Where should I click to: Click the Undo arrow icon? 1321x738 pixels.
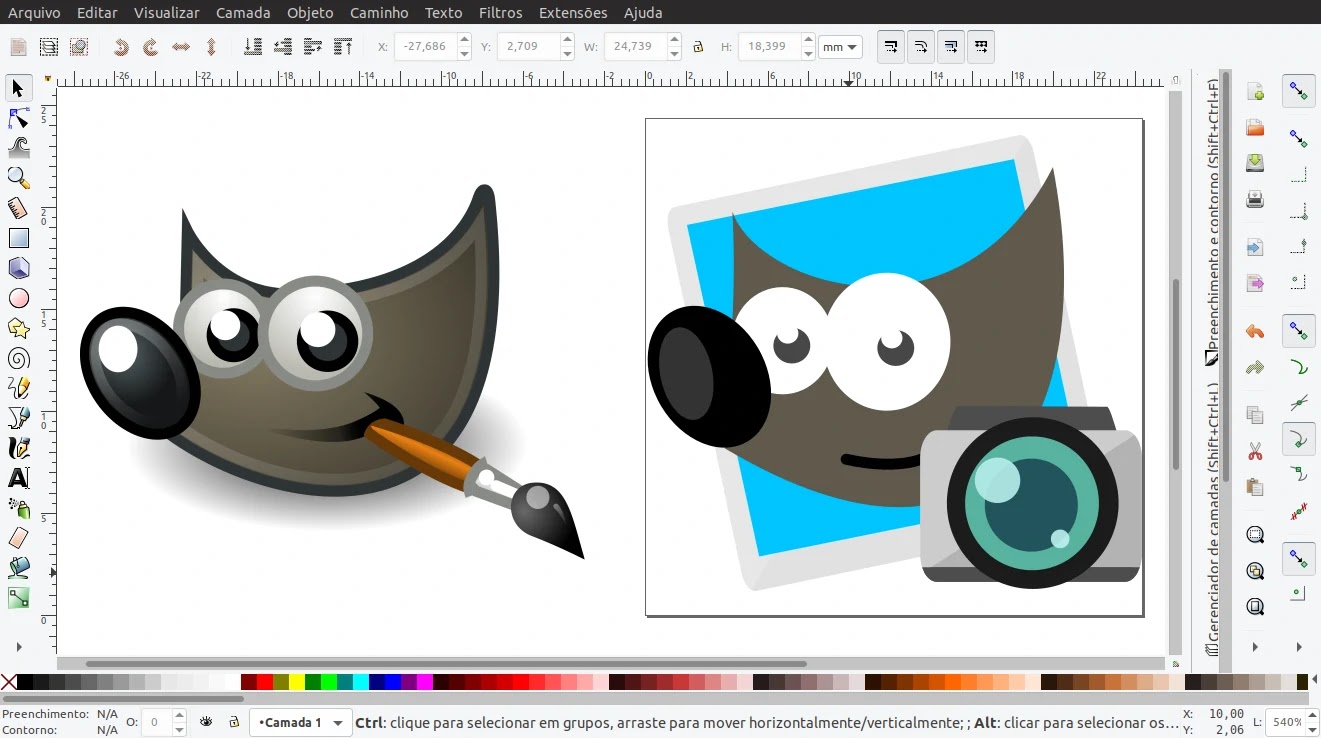(1255, 332)
